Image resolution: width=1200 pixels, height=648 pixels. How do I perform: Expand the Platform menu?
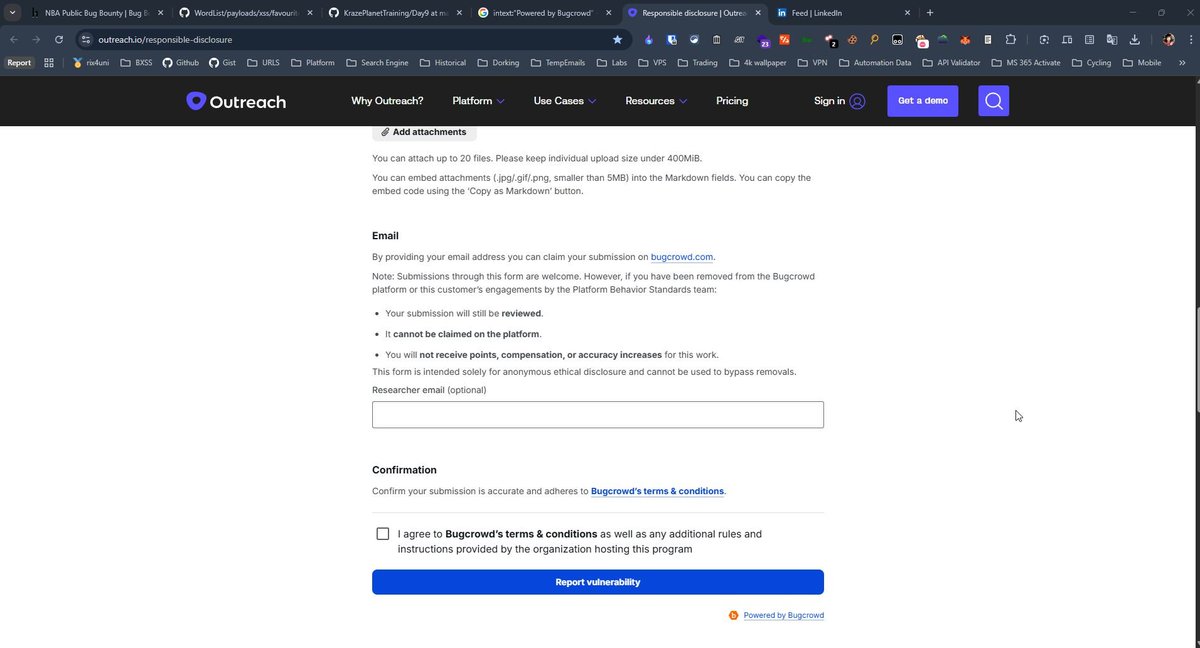point(478,101)
